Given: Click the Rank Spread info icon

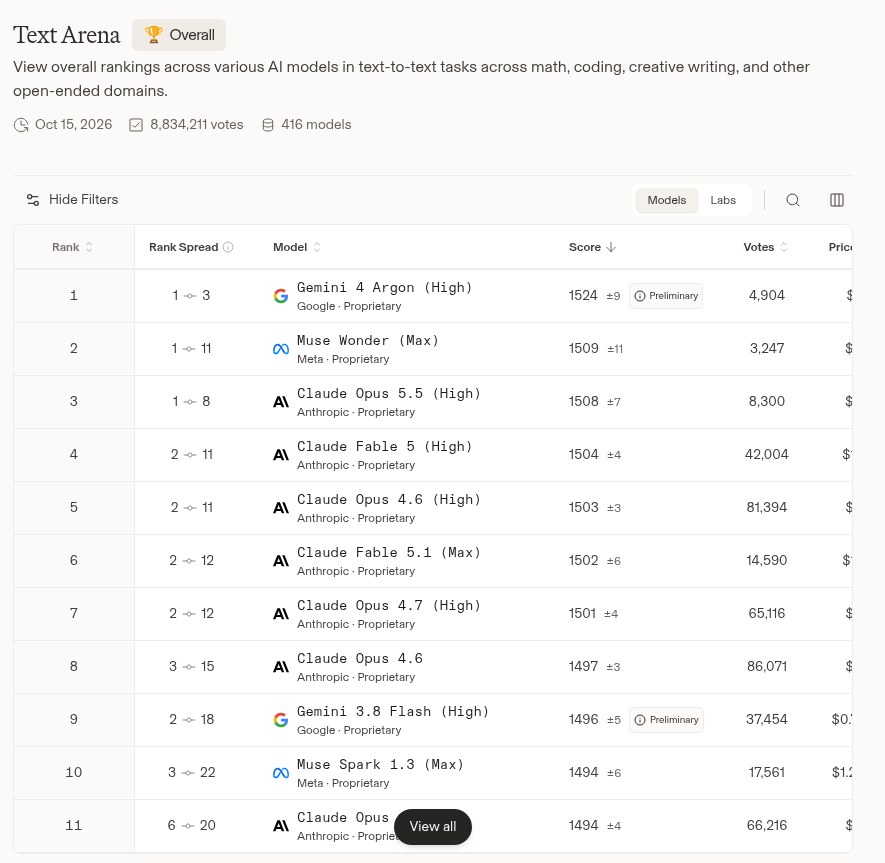Looking at the screenshot, I should click(228, 247).
